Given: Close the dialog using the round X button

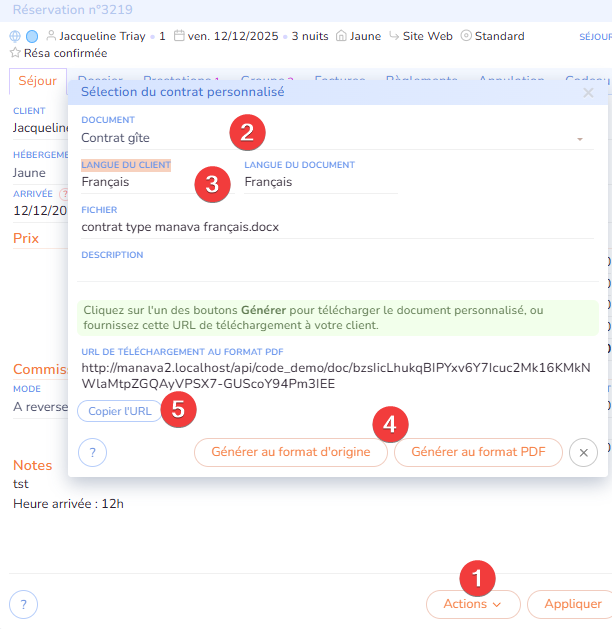Looking at the screenshot, I should click(583, 453).
